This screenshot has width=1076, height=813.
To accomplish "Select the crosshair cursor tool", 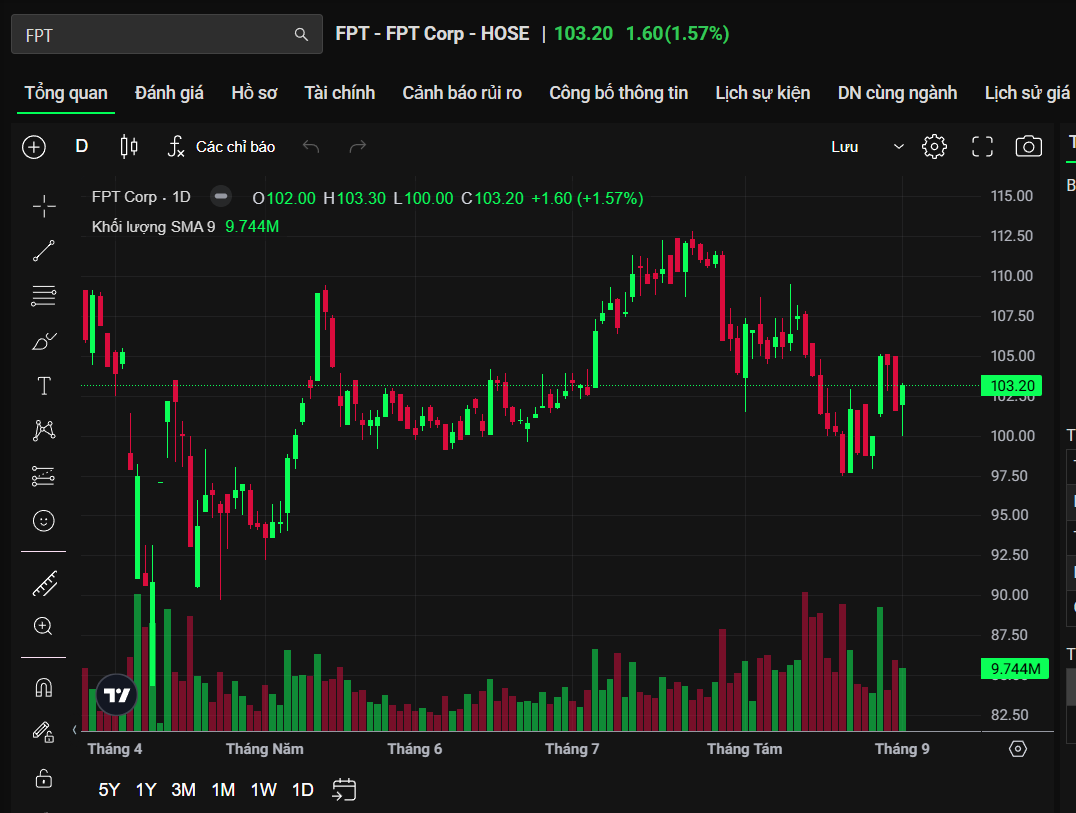I will point(44,206).
